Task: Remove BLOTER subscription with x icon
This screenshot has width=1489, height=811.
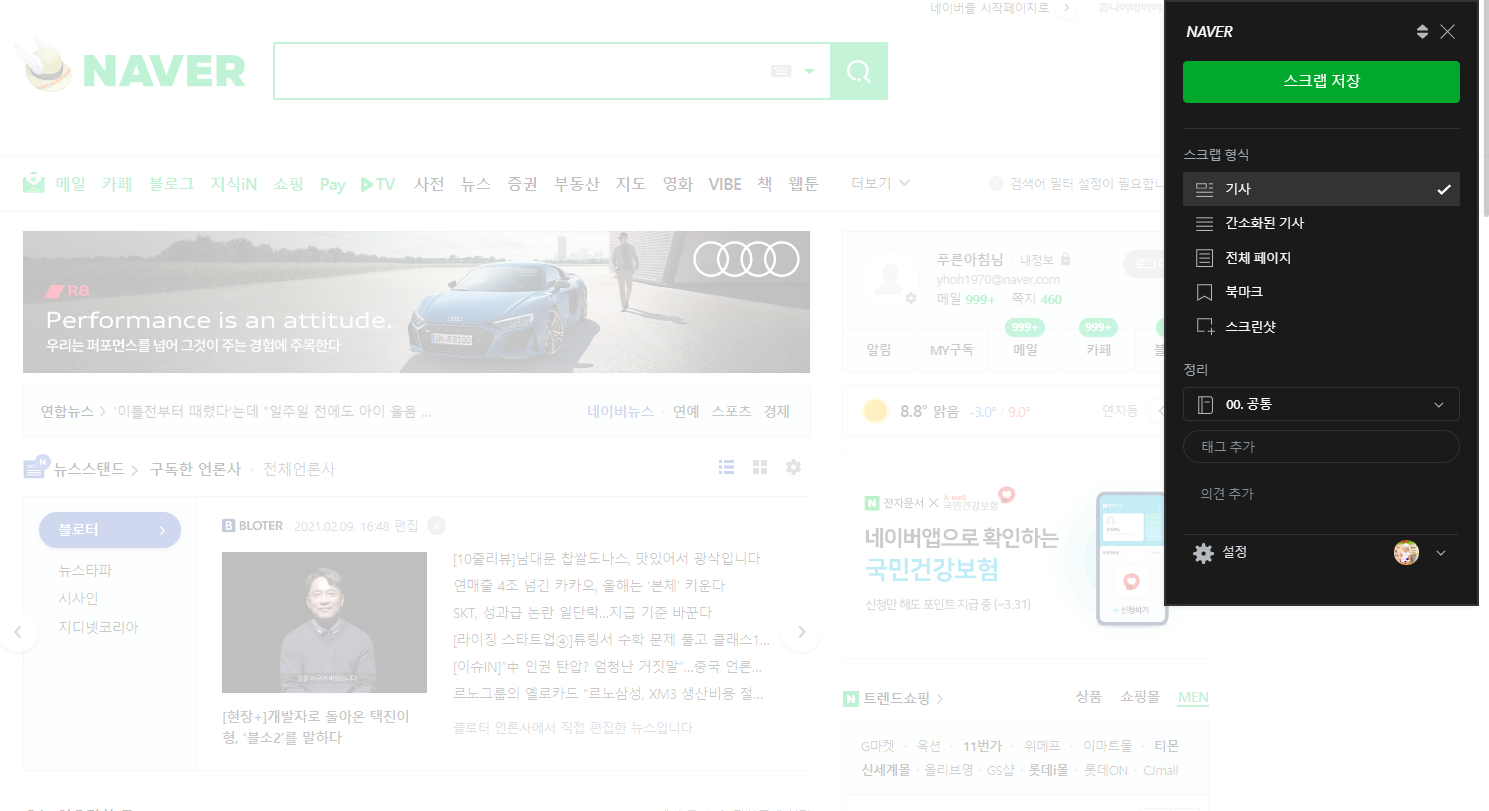Action: click(x=436, y=526)
